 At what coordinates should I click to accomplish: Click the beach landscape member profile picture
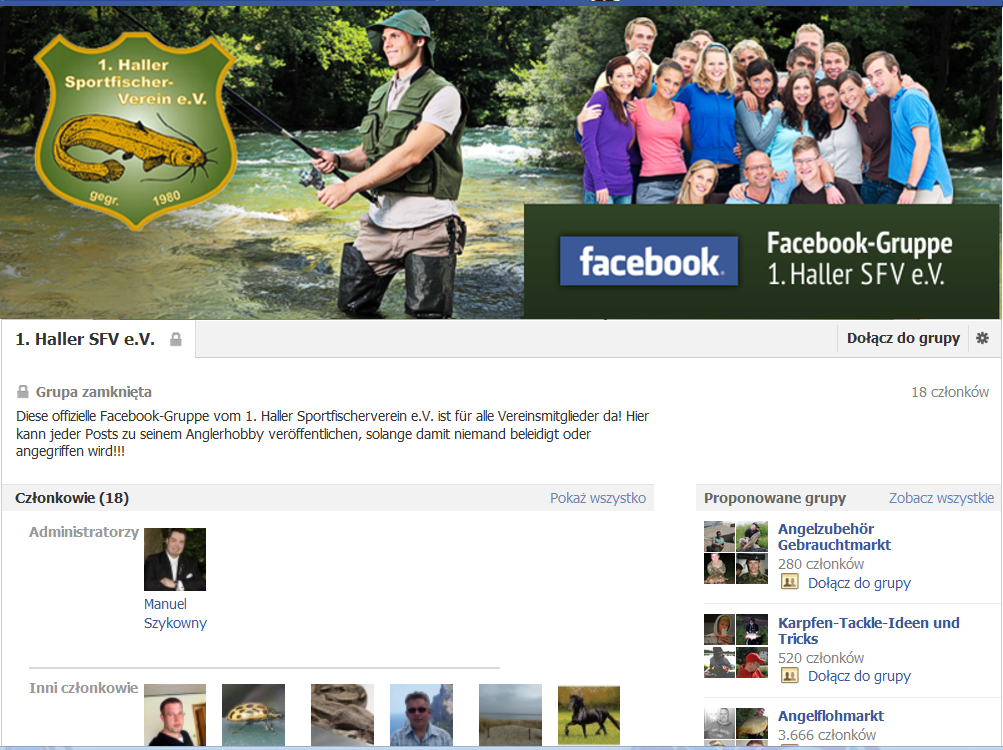pyautogui.click(x=510, y=715)
